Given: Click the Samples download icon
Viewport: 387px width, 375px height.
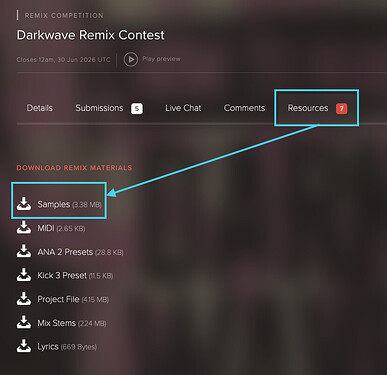Looking at the screenshot, I should pyautogui.click(x=24, y=204).
